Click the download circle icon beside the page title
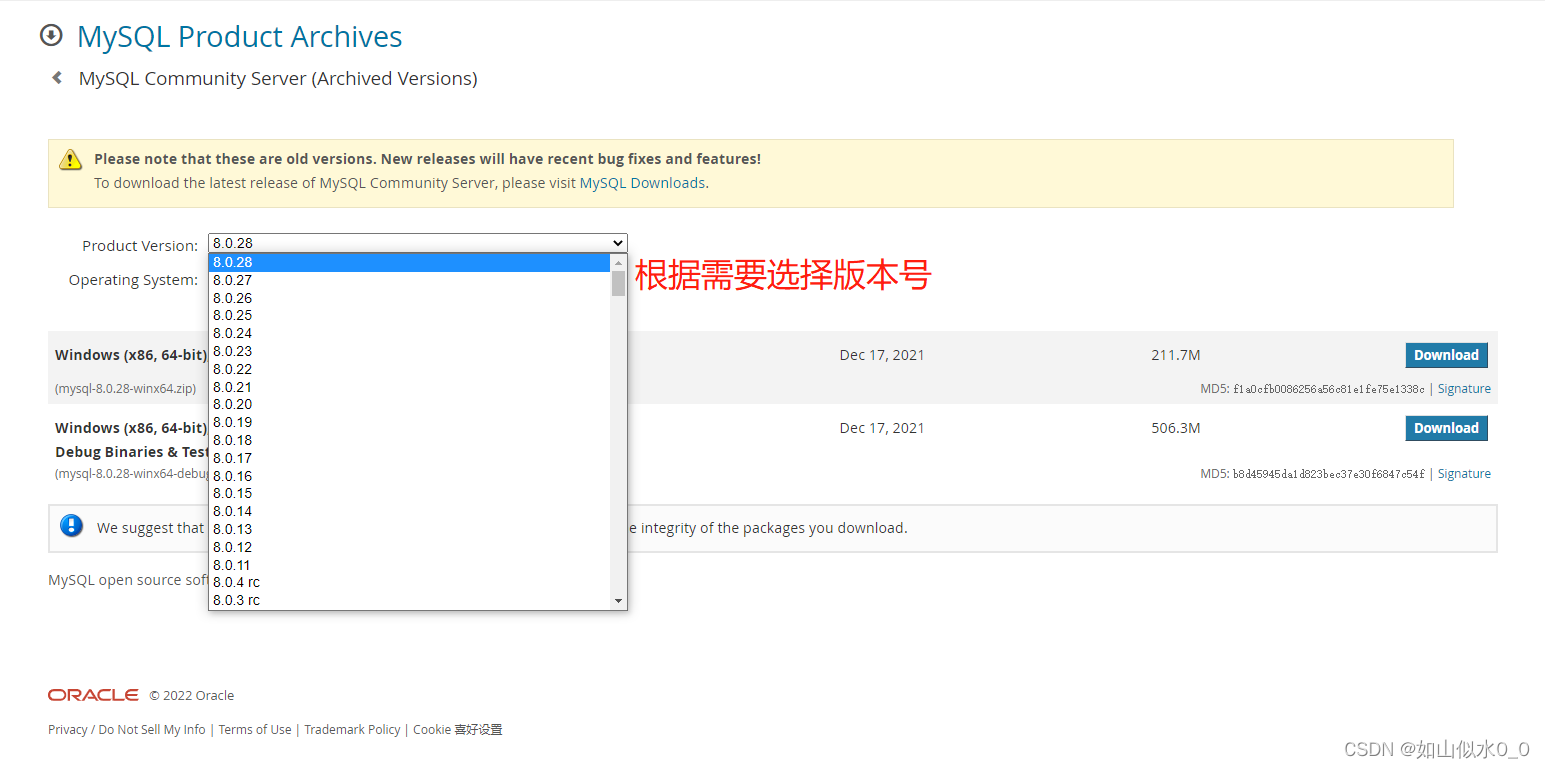The height and width of the screenshot is (769, 1545). 50,36
